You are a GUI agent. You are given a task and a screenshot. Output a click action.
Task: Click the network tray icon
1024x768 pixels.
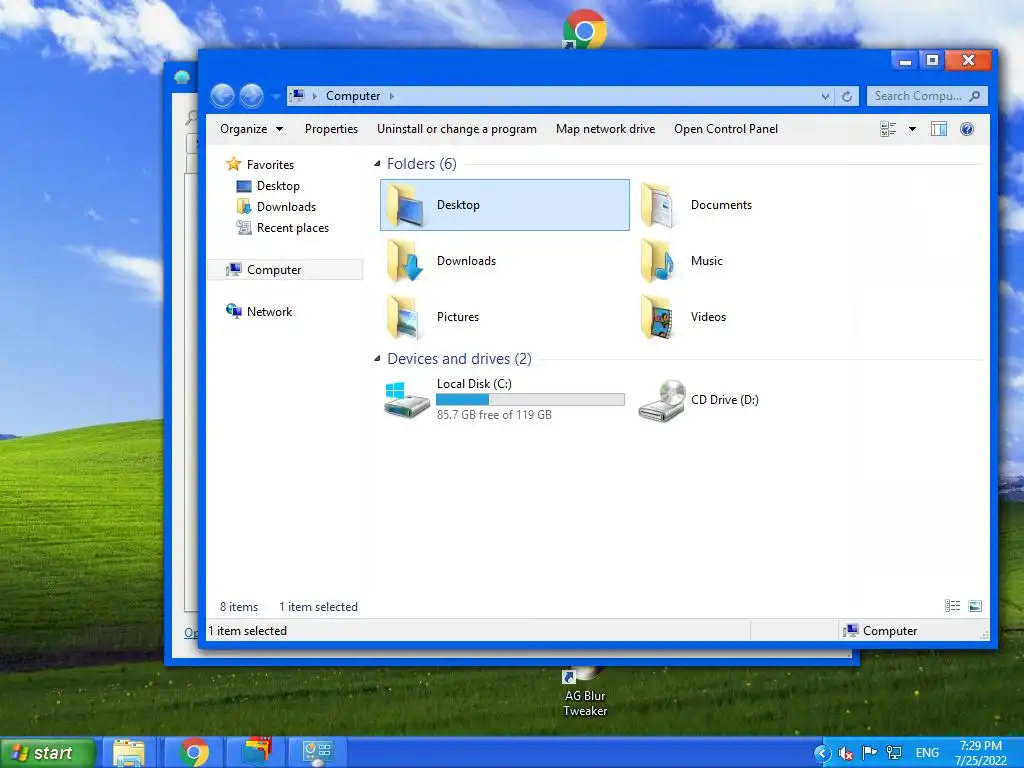(x=893, y=754)
